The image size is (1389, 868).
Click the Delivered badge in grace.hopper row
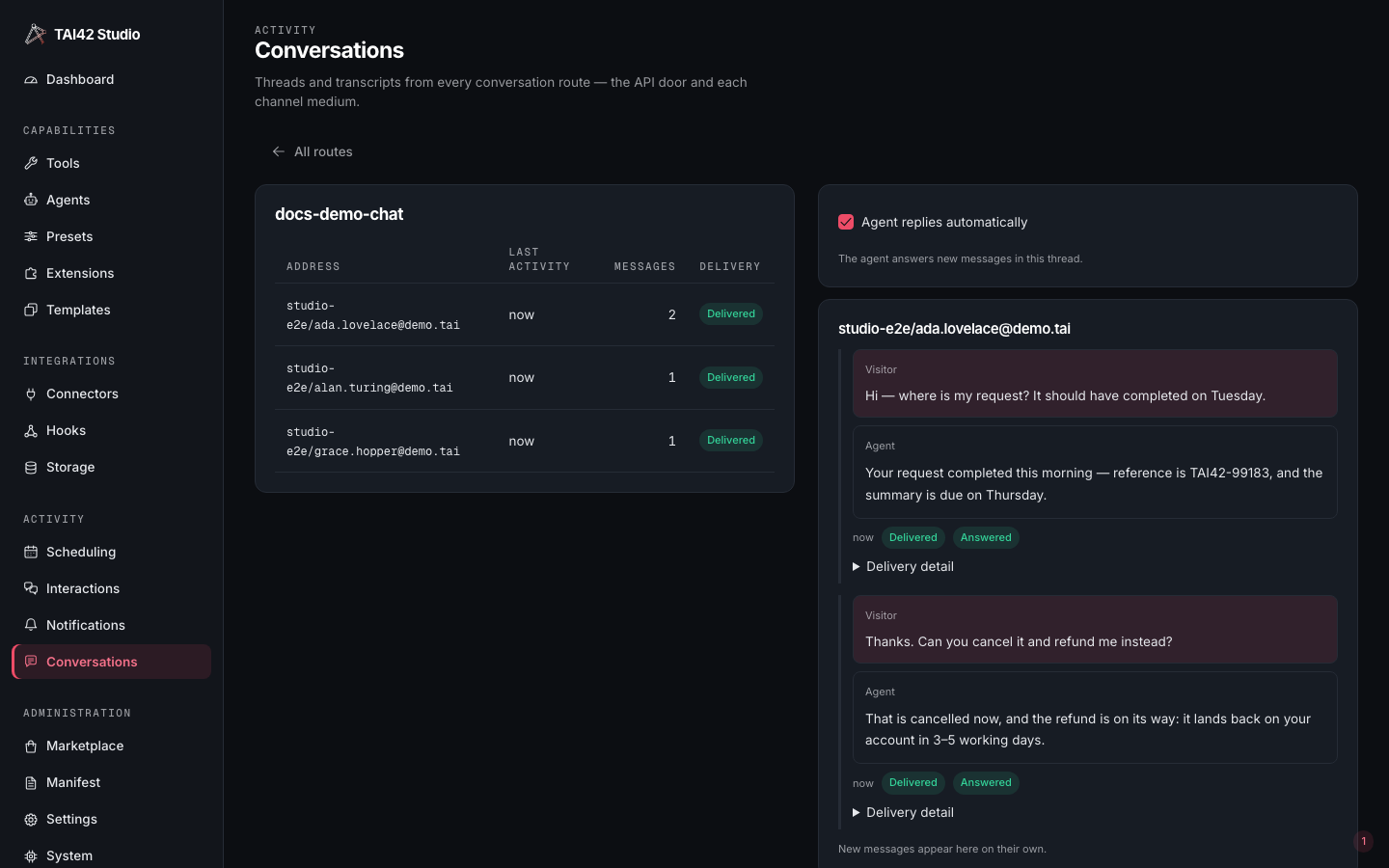click(x=731, y=441)
